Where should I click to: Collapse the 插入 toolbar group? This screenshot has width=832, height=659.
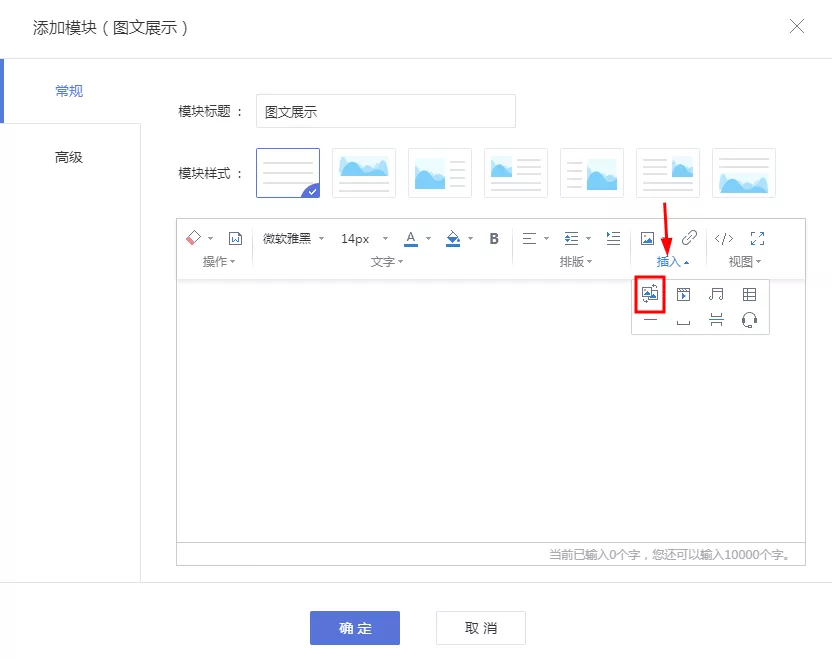(x=672, y=262)
